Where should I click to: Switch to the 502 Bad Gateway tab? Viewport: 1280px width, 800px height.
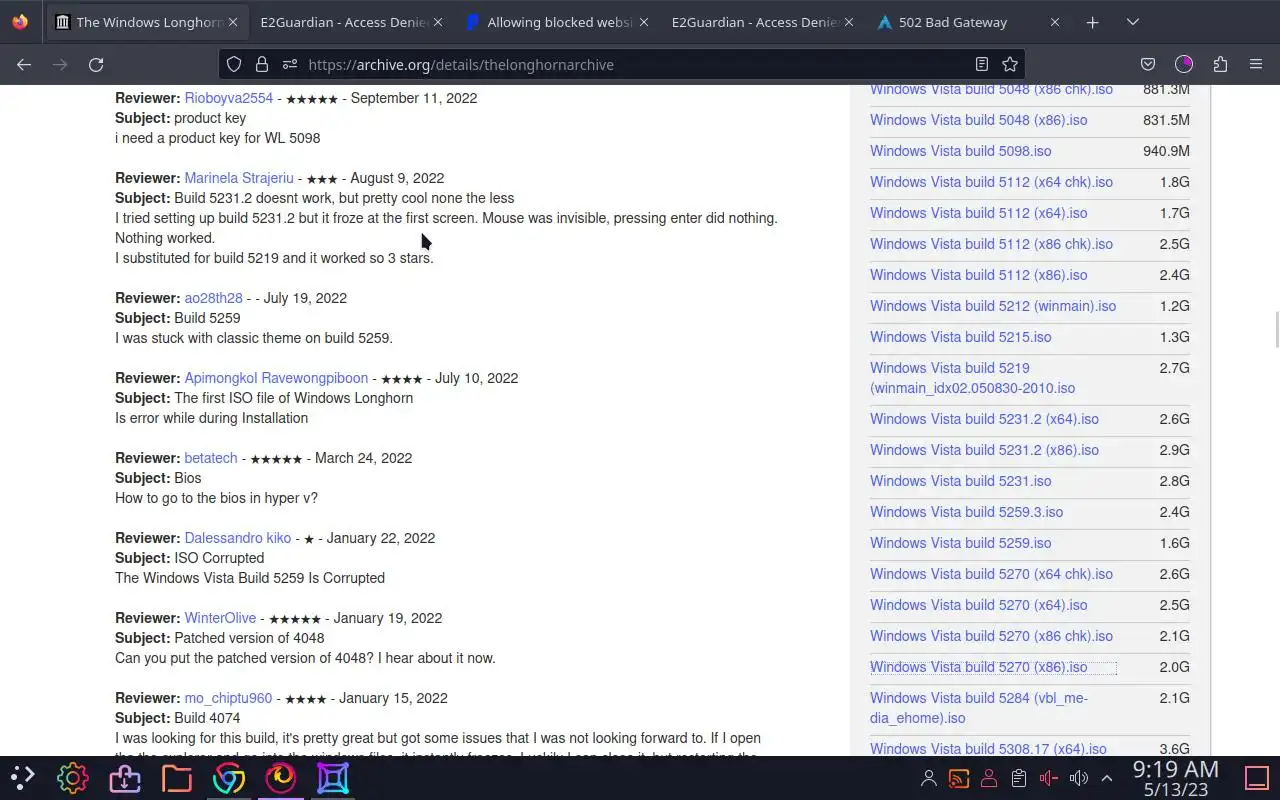pos(968,22)
